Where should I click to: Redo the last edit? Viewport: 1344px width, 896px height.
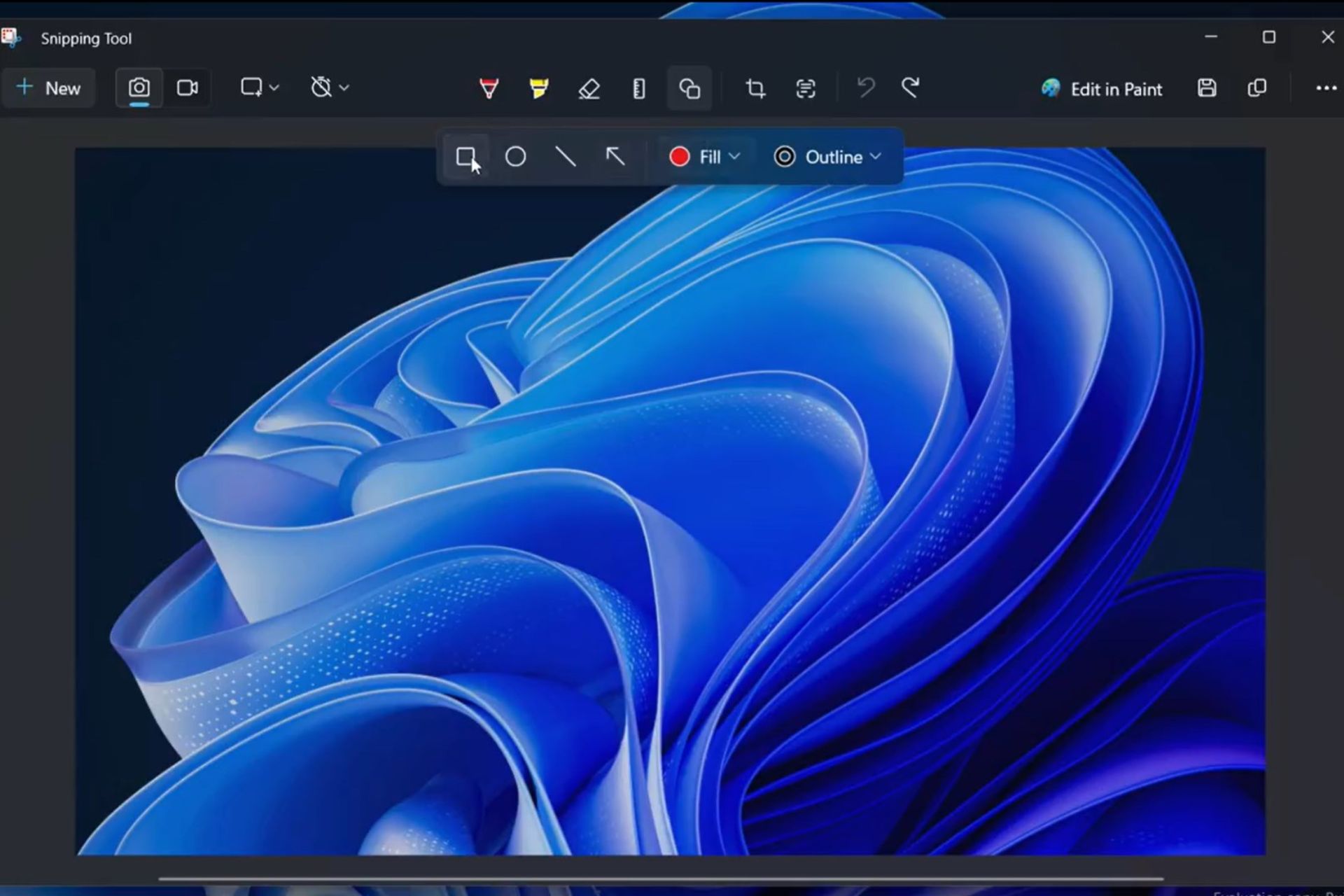(x=910, y=88)
